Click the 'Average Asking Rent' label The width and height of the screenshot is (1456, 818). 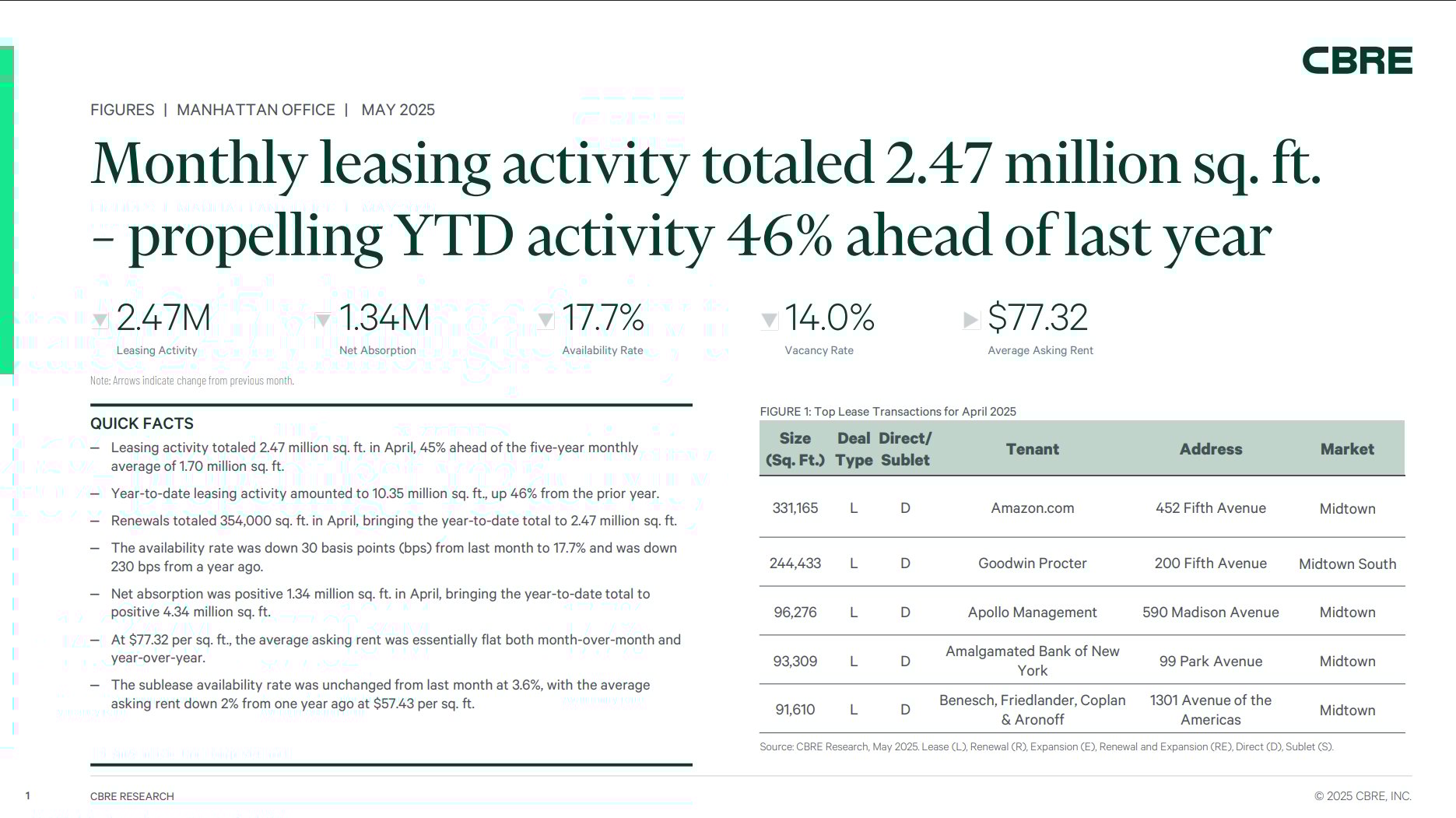pos(1040,351)
